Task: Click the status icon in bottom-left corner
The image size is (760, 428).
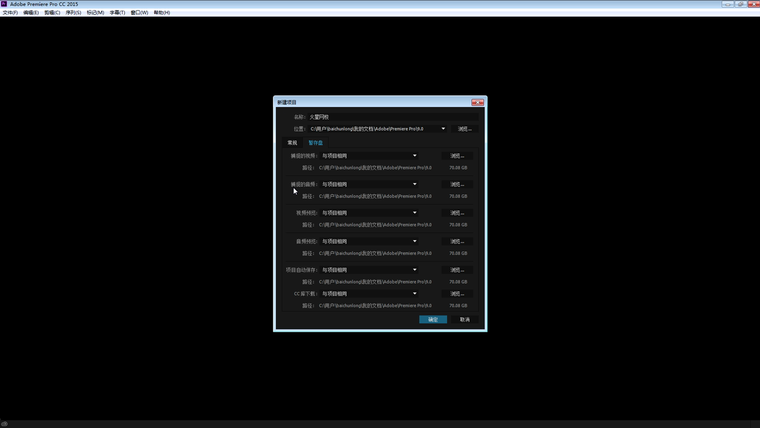Action: 5,423
